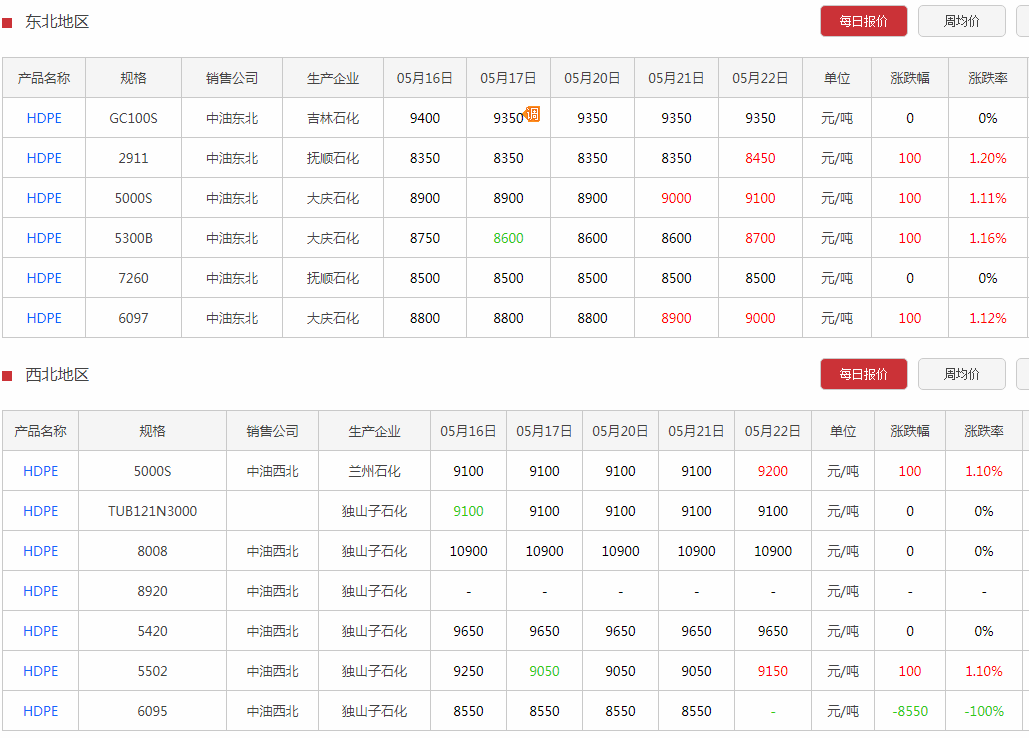Open HDPE link in 2911 row
This screenshot has width=1029, height=738.
[44, 158]
